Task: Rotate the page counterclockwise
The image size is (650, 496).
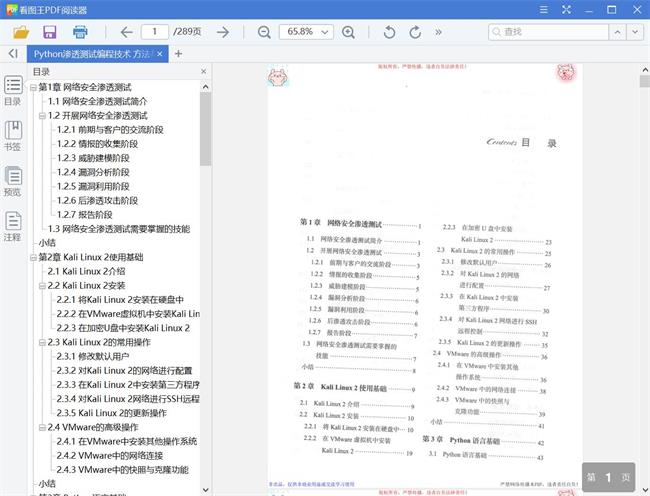Action: coord(389,32)
